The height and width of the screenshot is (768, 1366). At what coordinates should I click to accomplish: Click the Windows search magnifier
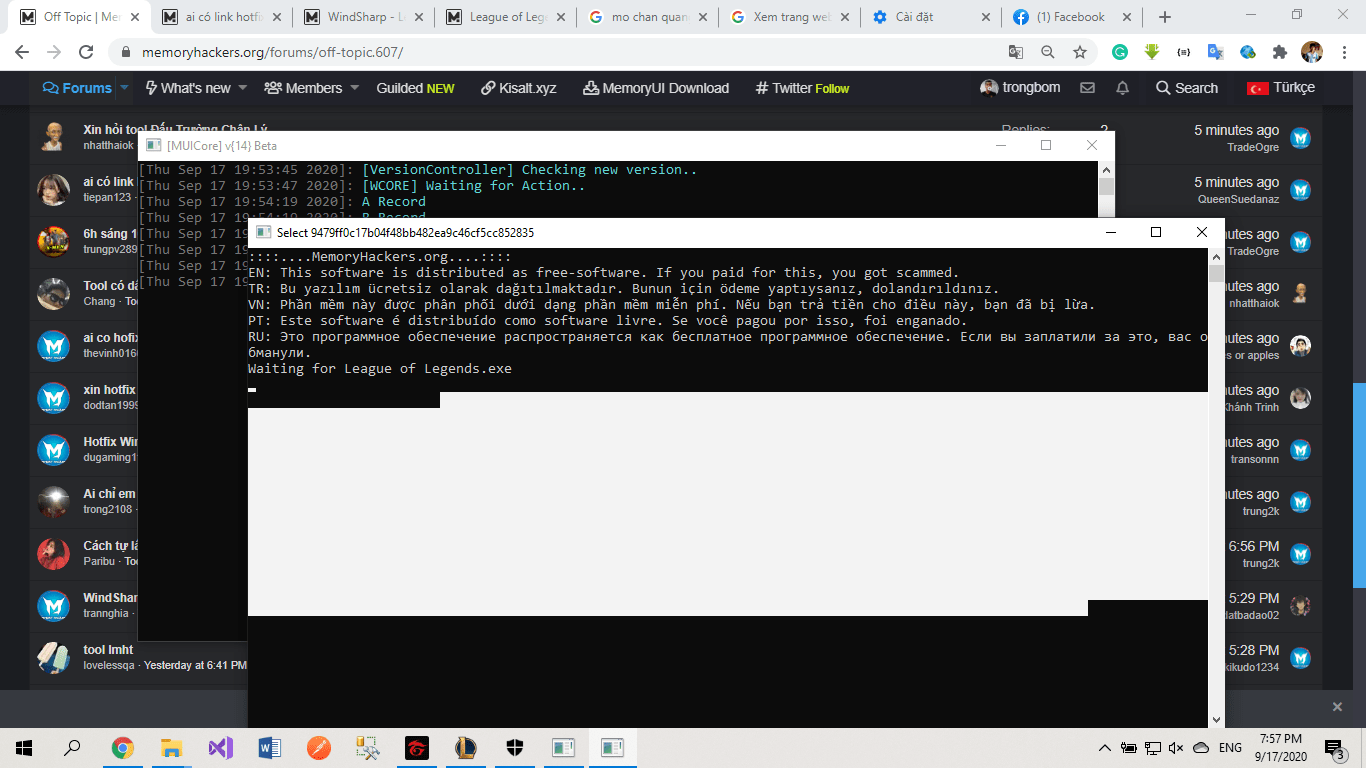[73, 747]
